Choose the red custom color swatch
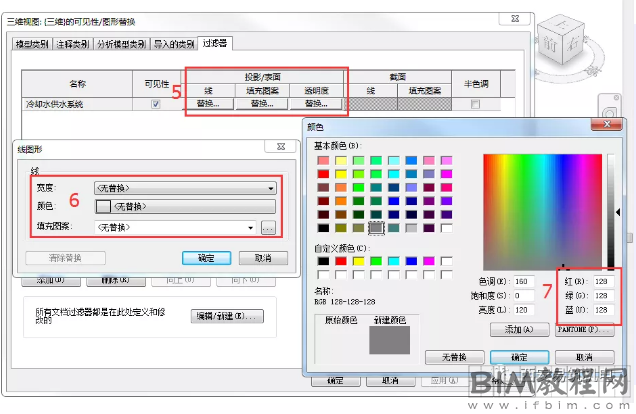Screen dimensions: 636x414 341,261
